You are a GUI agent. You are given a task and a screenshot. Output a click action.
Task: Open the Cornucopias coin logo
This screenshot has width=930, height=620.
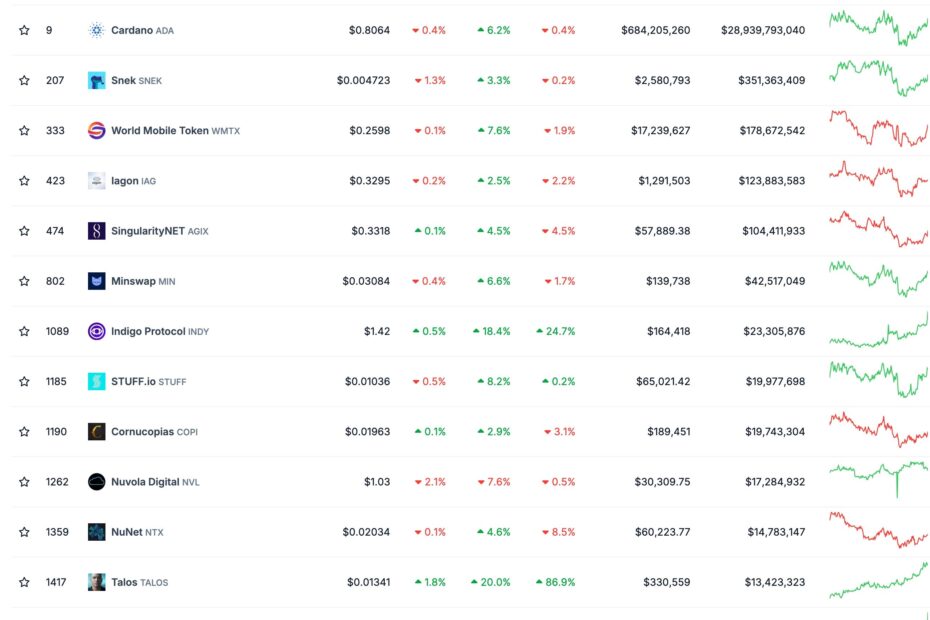pyautogui.click(x=96, y=431)
